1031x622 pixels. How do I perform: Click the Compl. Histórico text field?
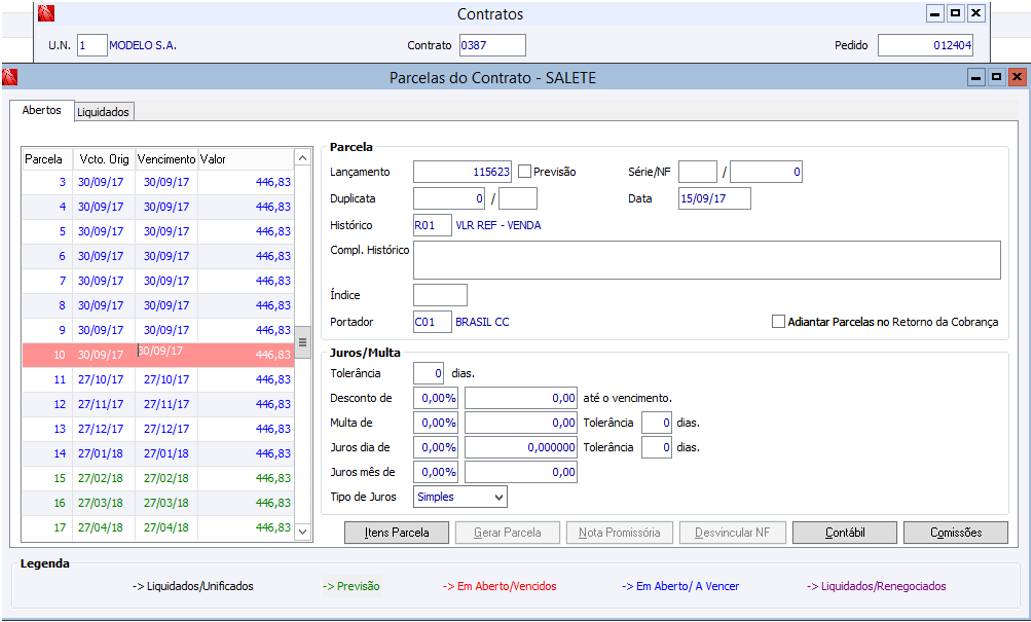pyautogui.click(x=706, y=260)
